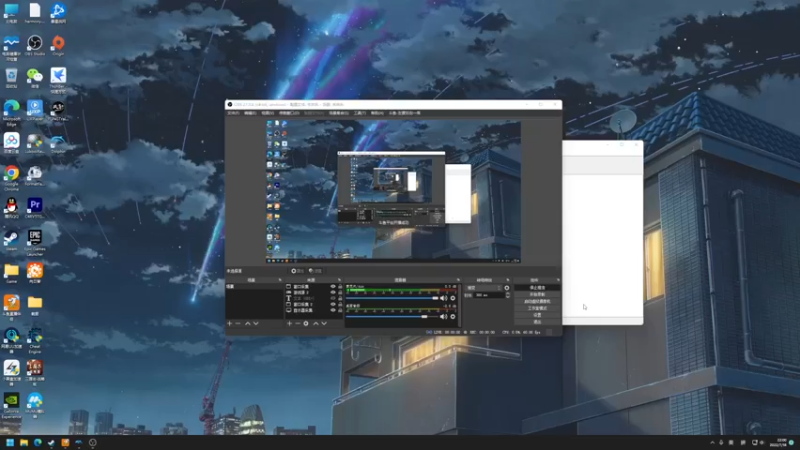This screenshot has width=800, height=450.
Task: Click the Filters button above Sources panel
Action: pos(315,271)
